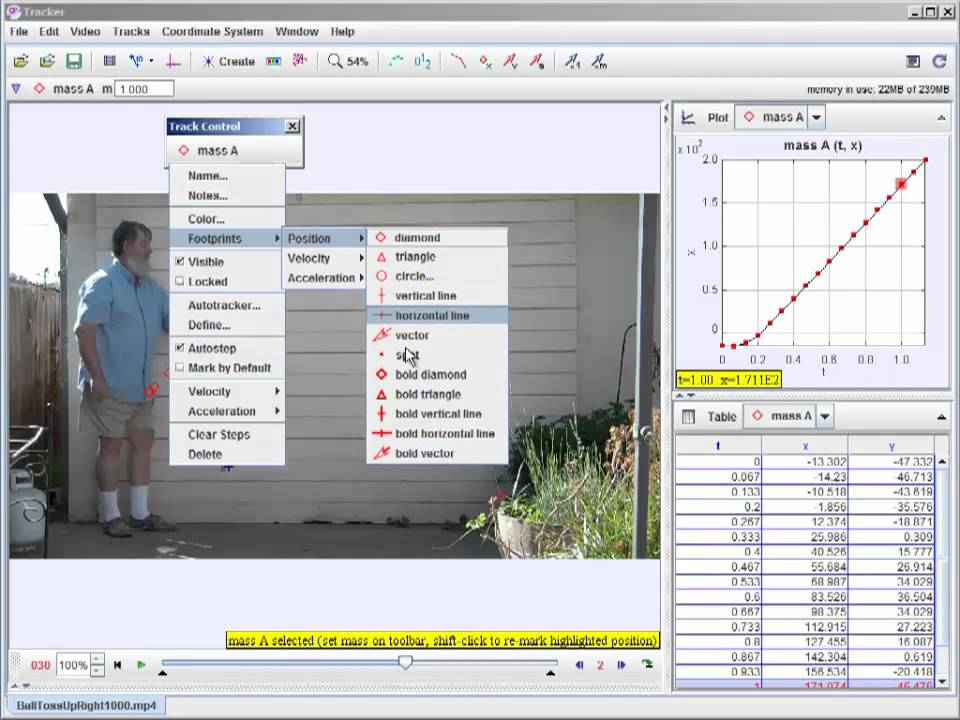Image resolution: width=960 pixels, height=720 pixels.
Task: Open the Table mass A track dropdown
Action: [824, 416]
